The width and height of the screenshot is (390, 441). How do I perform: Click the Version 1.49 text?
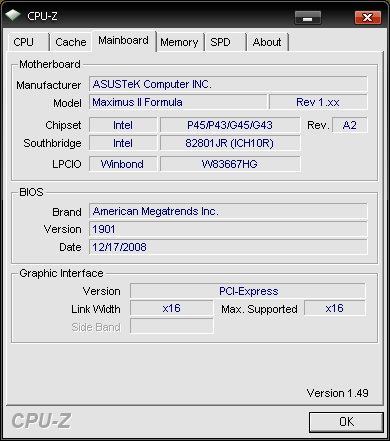click(337, 393)
